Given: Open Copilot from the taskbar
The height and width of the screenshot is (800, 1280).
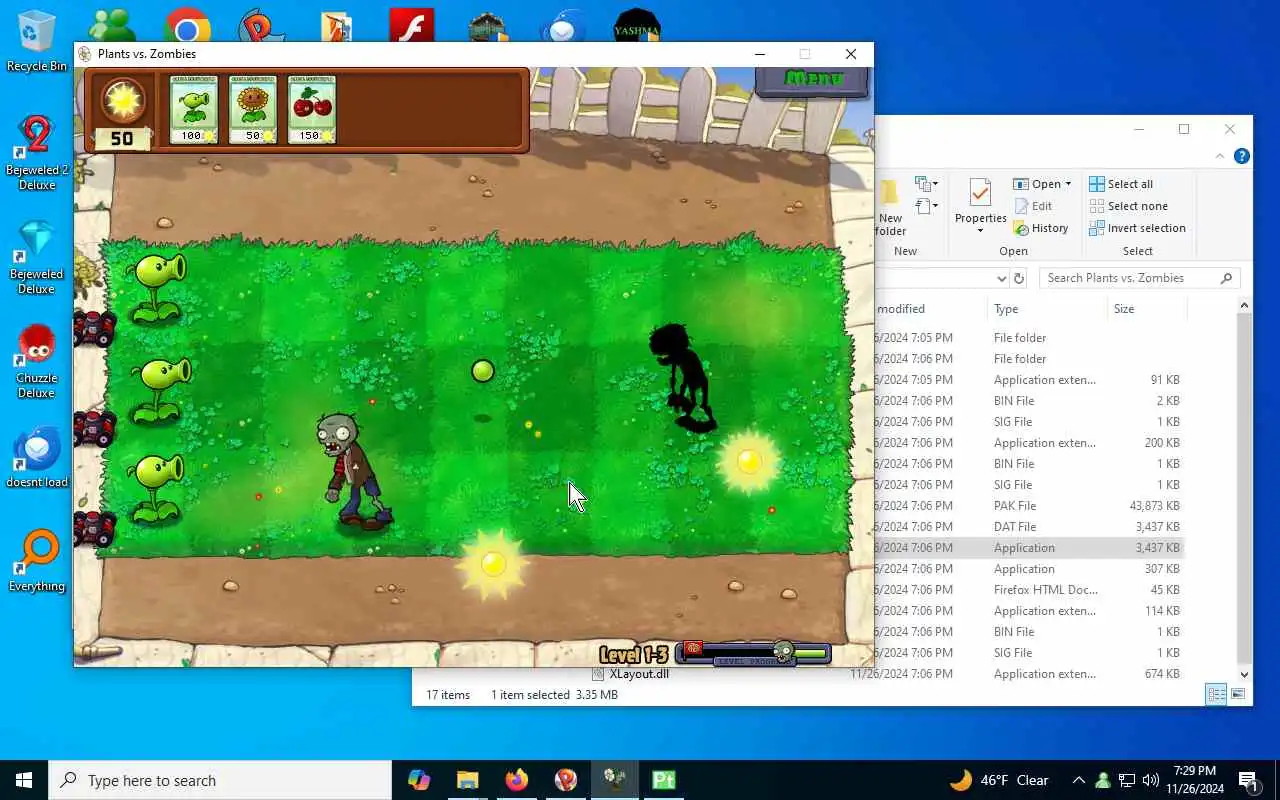Looking at the screenshot, I should point(419,780).
